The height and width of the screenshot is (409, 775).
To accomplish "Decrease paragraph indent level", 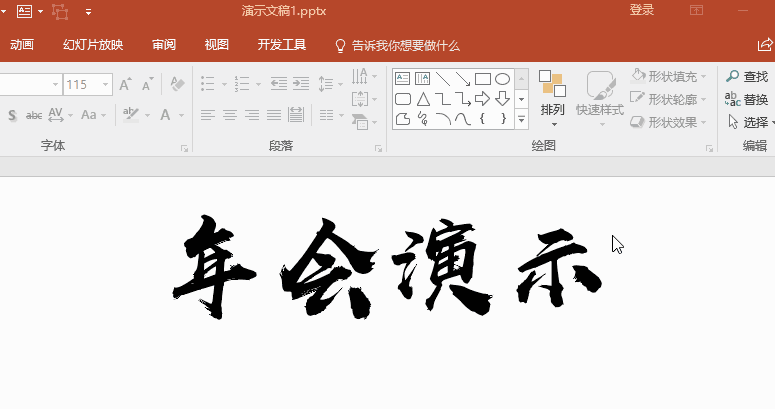I will tap(279, 84).
